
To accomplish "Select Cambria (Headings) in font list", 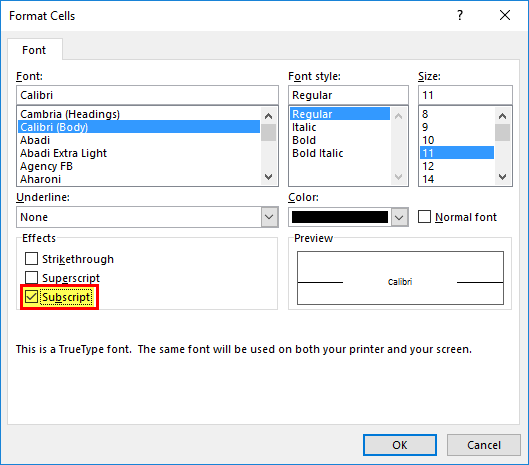I will pyautogui.click(x=139, y=114).
